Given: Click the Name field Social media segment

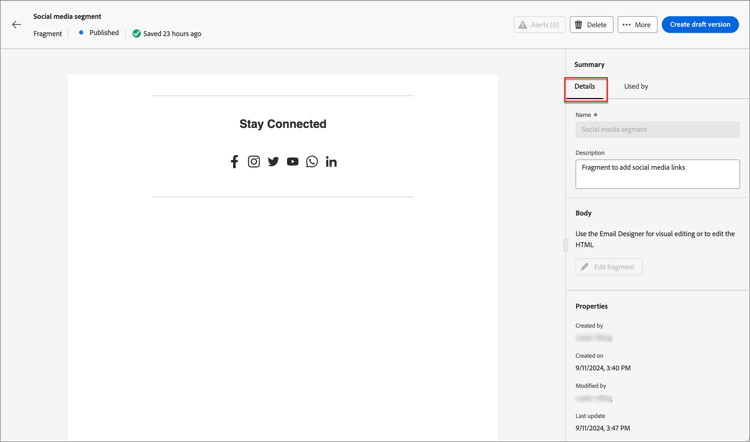Looking at the screenshot, I should click(x=657, y=130).
